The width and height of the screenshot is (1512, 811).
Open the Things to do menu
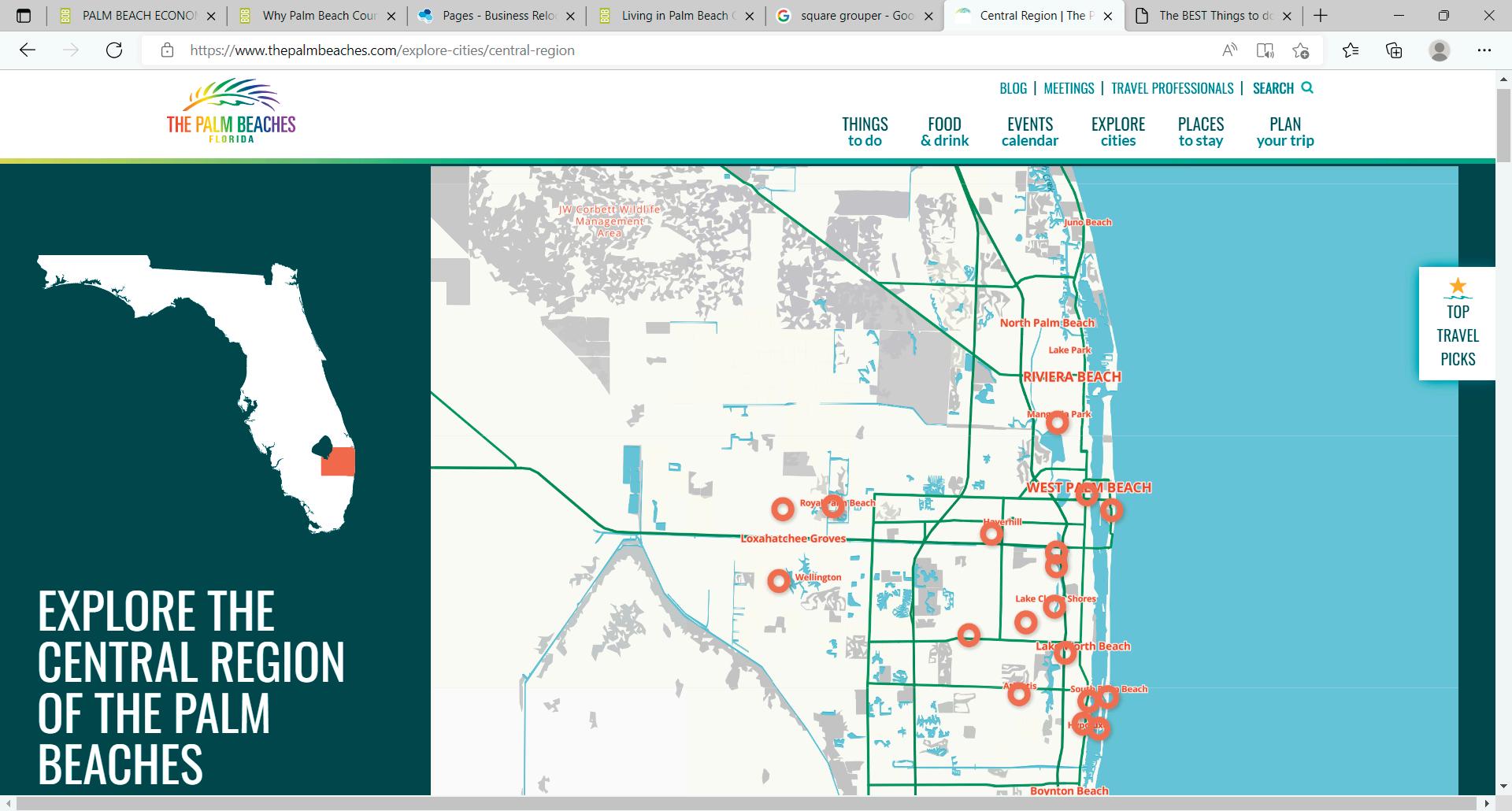865,131
